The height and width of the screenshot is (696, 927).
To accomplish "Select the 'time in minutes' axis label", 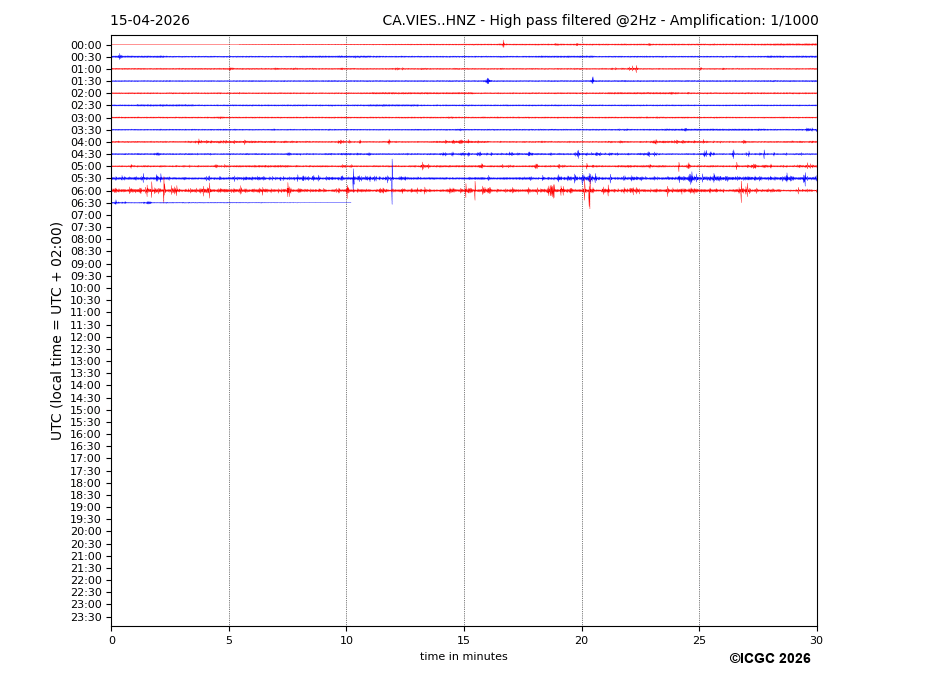I will [x=463, y=657].
